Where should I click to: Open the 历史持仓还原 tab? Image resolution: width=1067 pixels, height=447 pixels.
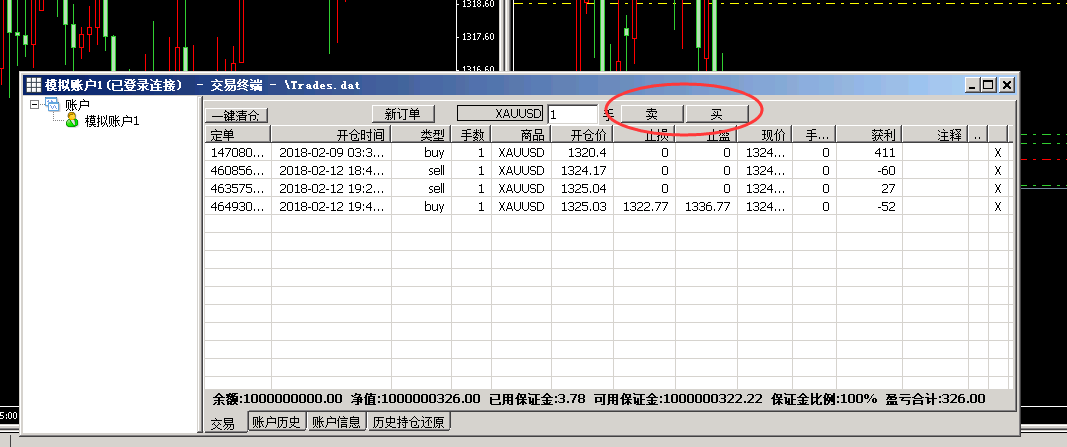click(x=409, y=422)
